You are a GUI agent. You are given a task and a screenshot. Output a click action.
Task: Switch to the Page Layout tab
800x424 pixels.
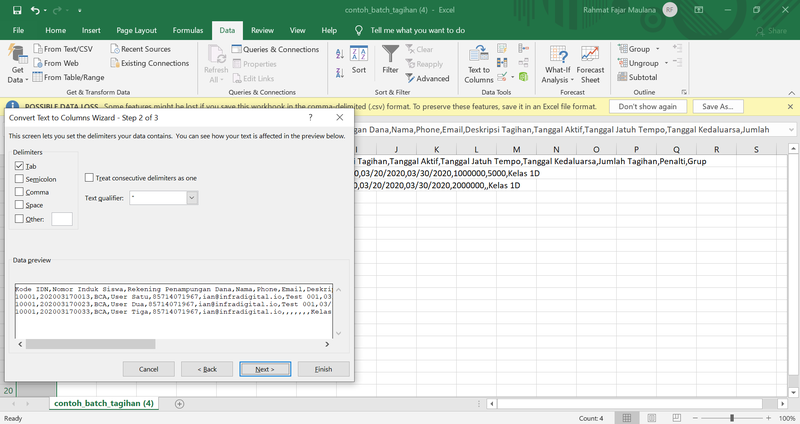[137, 31]
